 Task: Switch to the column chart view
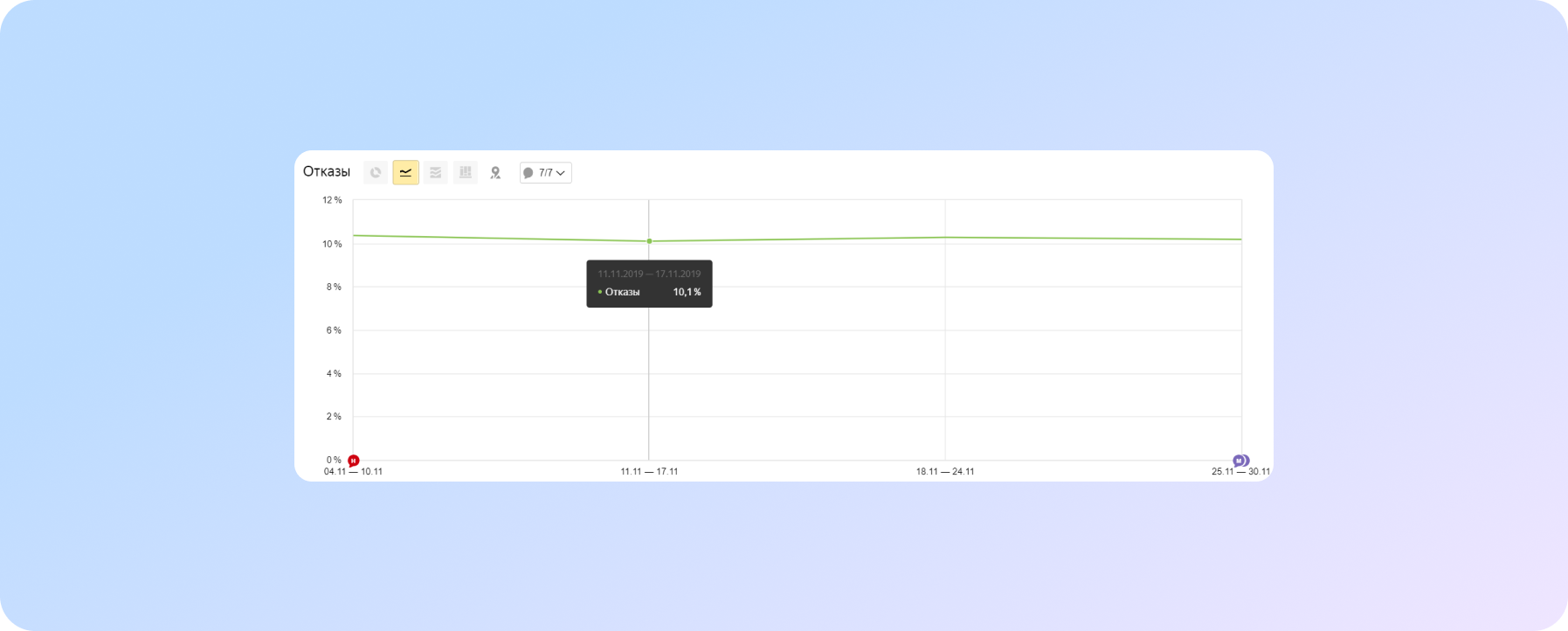coord(466,173)
